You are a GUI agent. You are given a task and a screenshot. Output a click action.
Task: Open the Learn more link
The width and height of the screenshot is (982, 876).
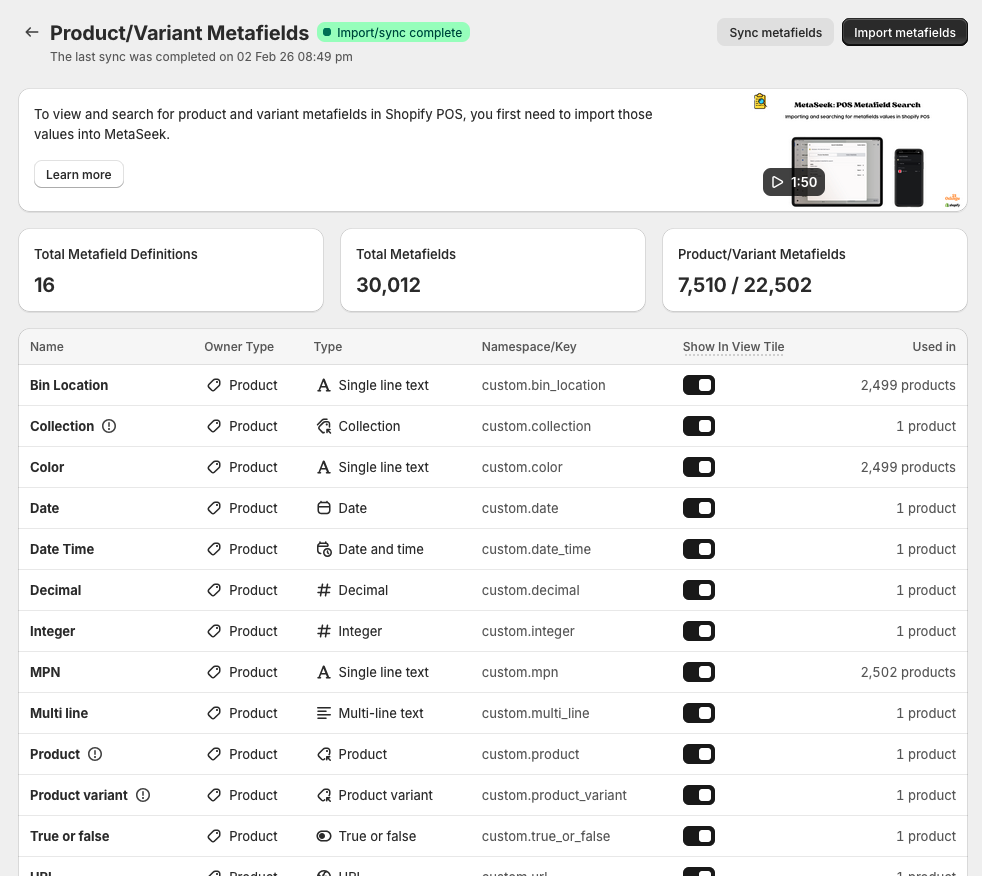(78, 175)
